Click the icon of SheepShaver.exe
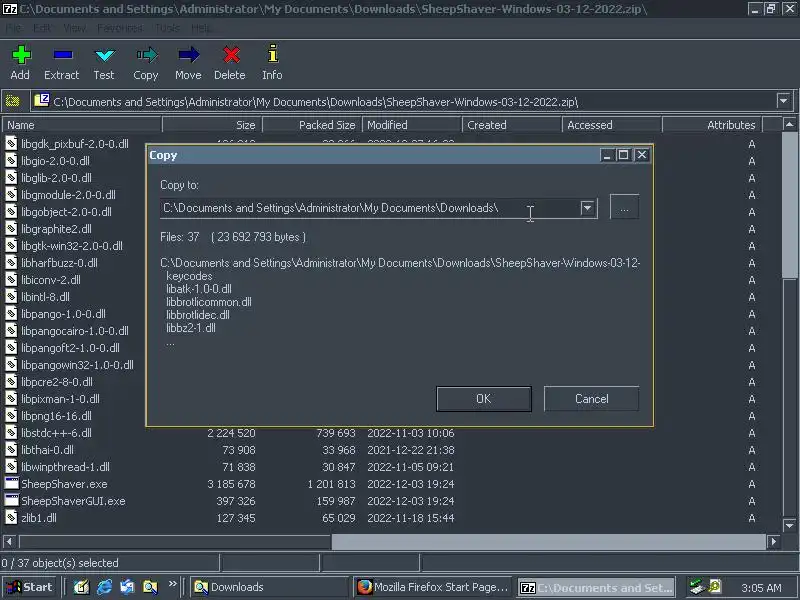Viewport: 800px width, 600px height. pos(11,483)
